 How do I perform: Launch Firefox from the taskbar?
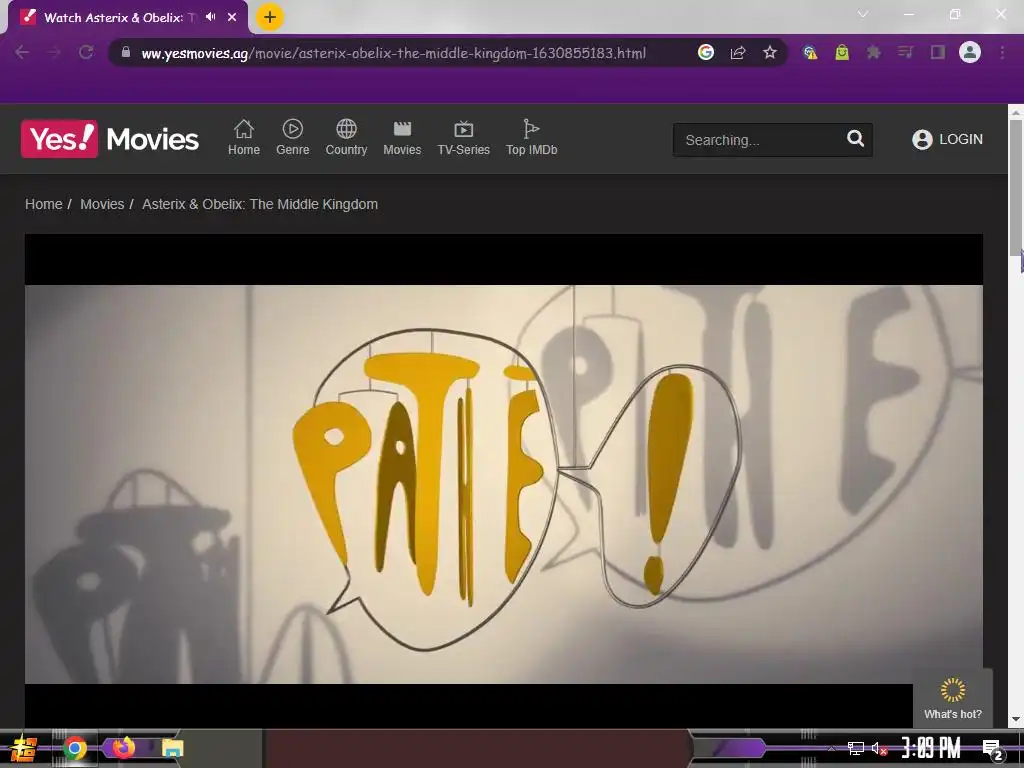(x=123, y=747)
